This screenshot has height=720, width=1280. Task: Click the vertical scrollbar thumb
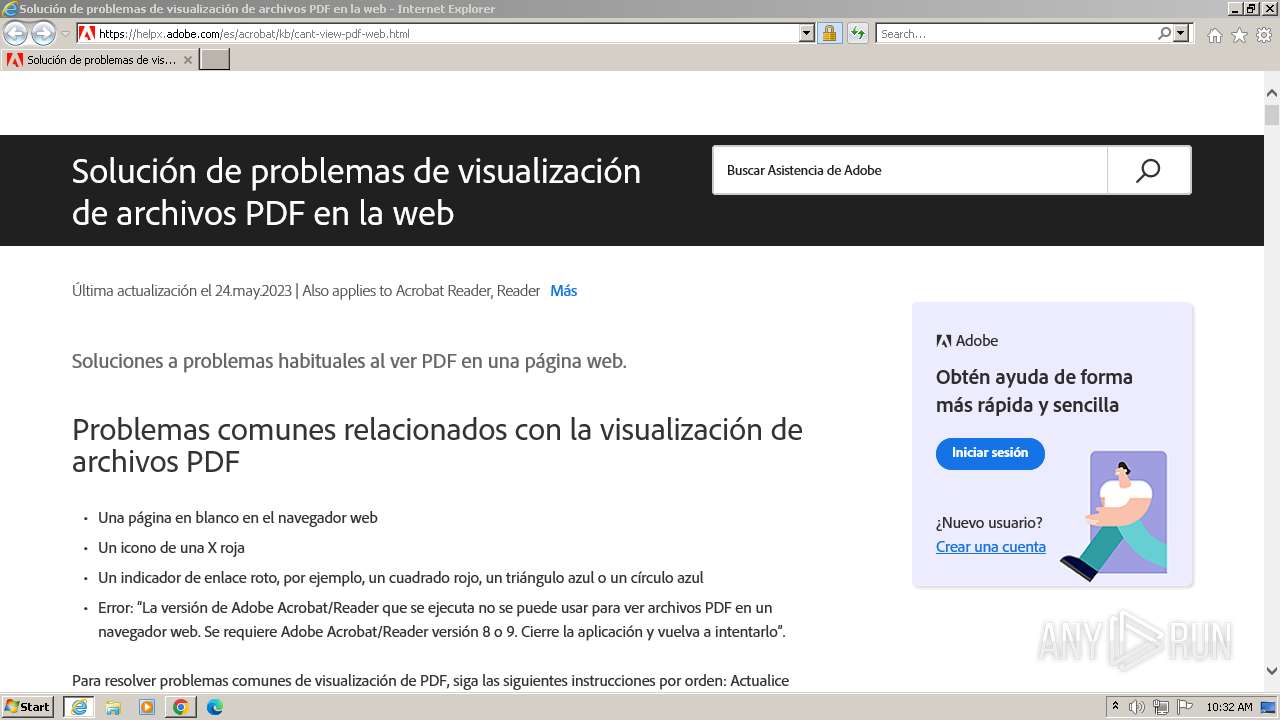[1272, 114]
